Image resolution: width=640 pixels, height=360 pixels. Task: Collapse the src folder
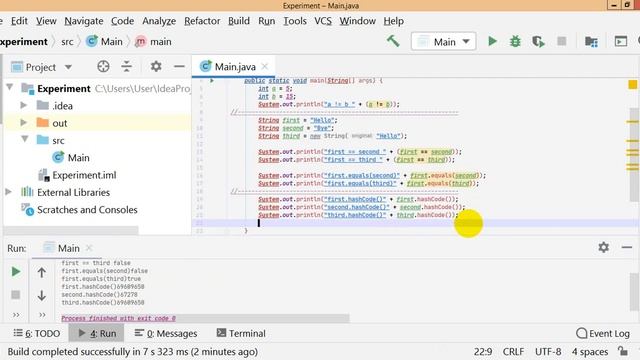(24, 140)
